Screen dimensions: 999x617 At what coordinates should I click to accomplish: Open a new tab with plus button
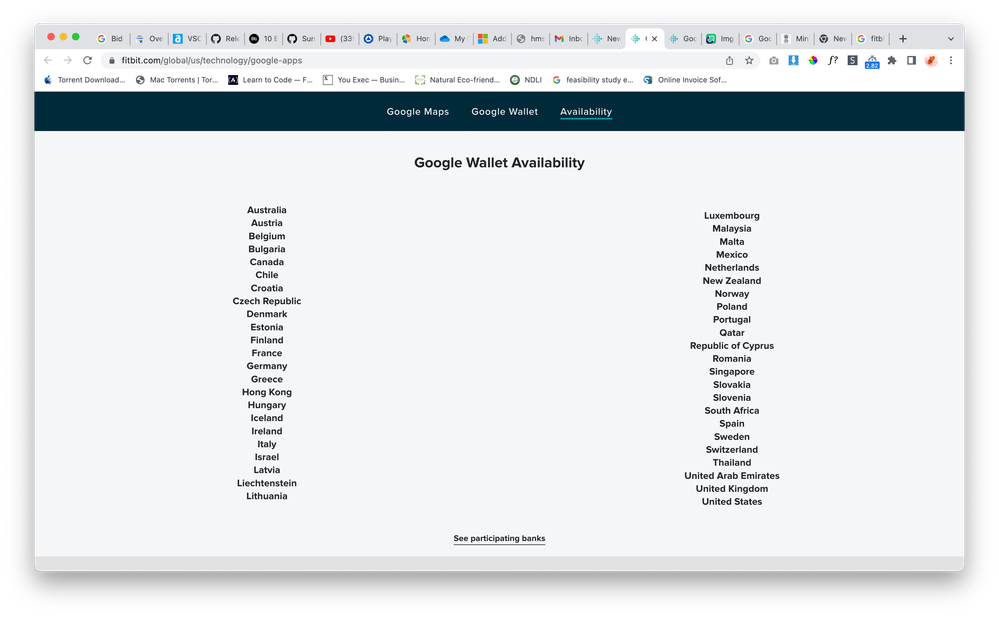[903, 39]
